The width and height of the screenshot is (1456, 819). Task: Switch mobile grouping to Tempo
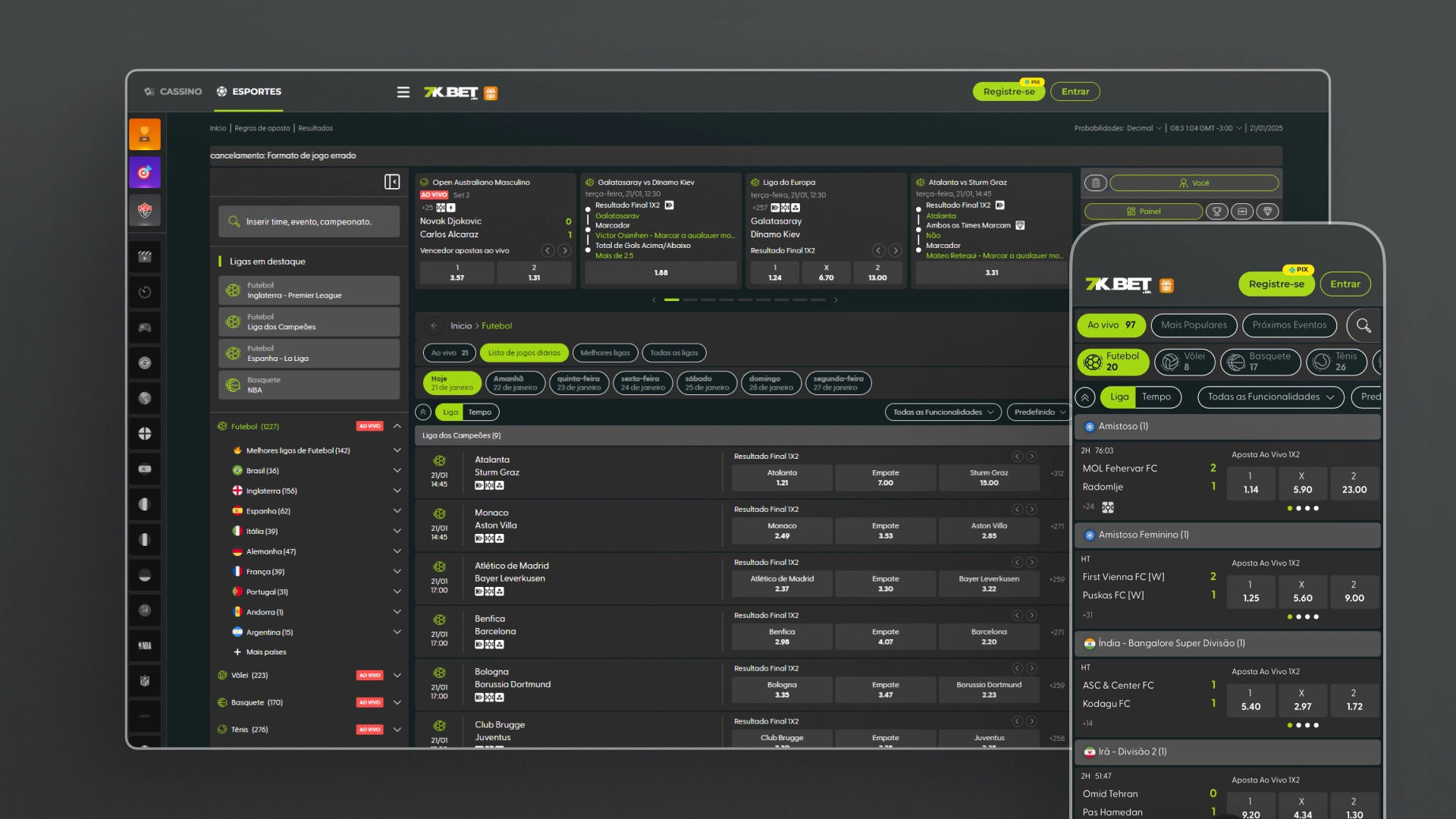pyautogui.click(x=1156, y=397)
